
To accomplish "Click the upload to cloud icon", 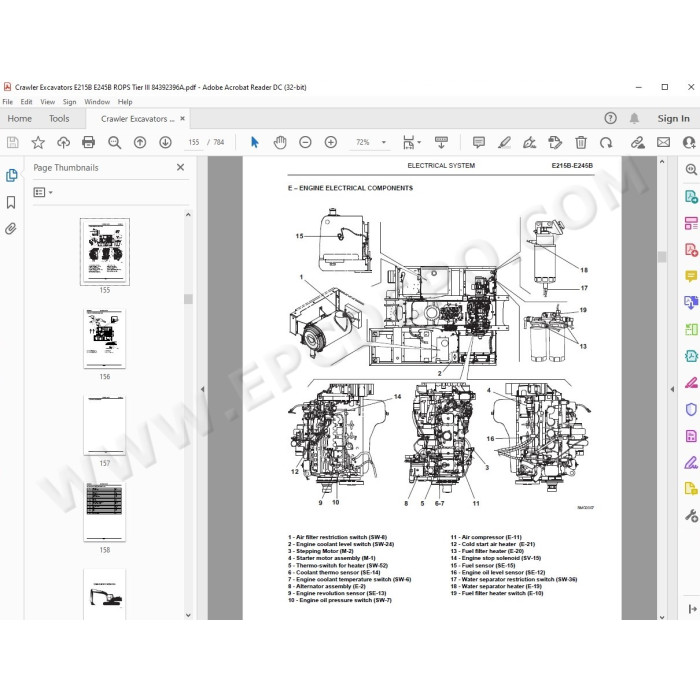I will click(x=63, y=142).
